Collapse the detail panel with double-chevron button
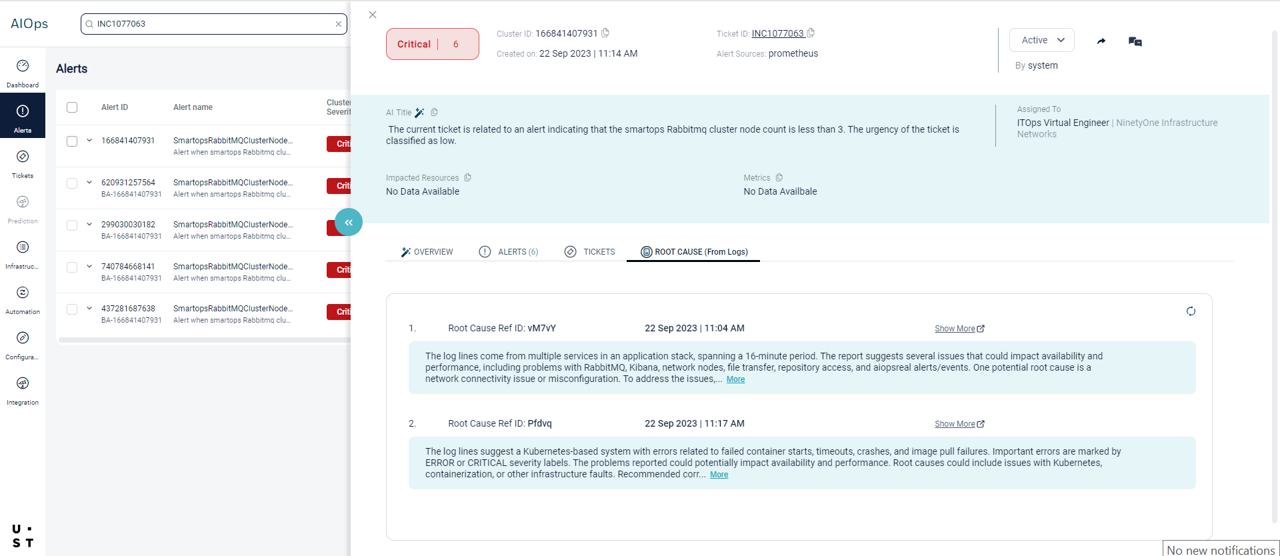The width and height of the screenshot is (1280, 556). point(348,222)
